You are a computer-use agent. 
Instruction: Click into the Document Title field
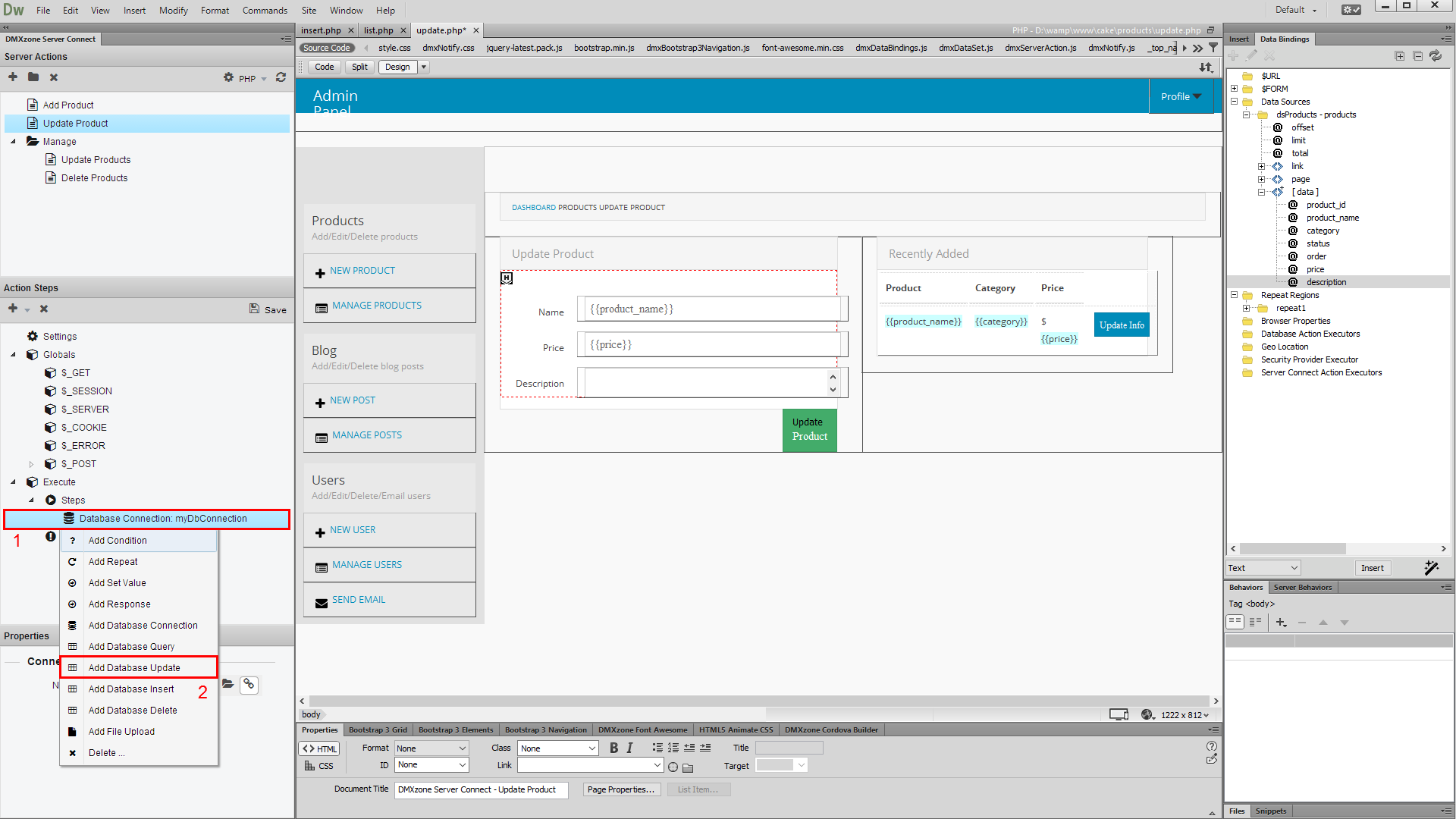click(x=482, y=789)
